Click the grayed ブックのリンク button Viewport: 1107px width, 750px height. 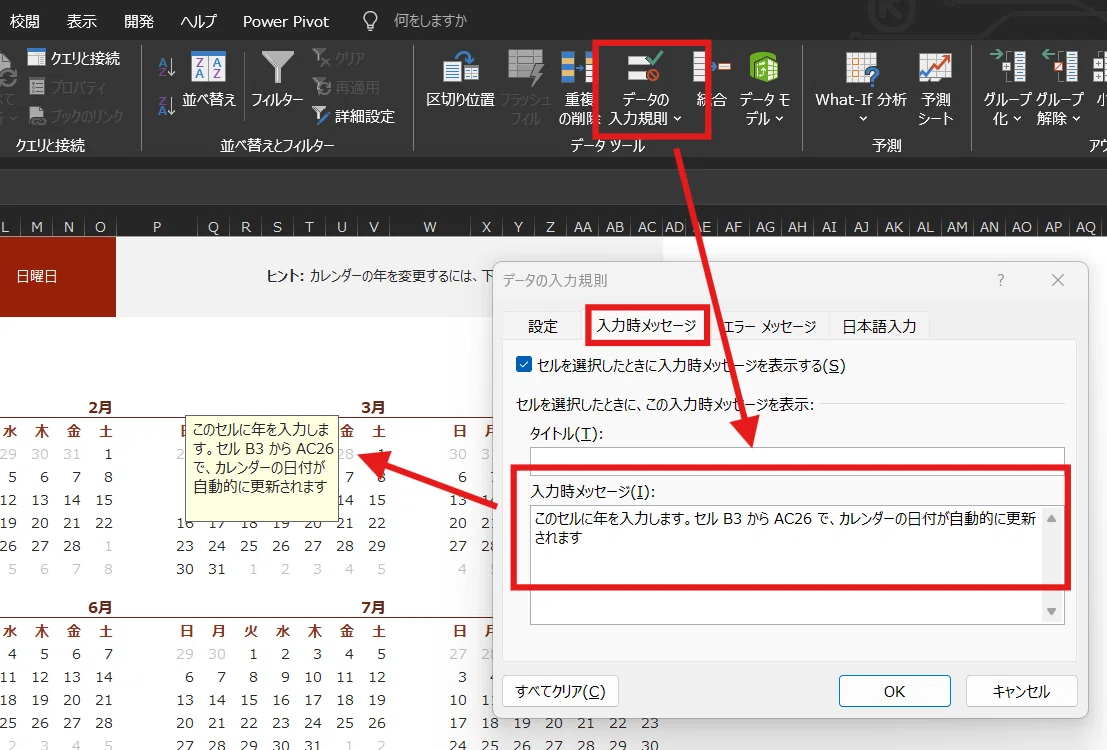coord(76,116)
